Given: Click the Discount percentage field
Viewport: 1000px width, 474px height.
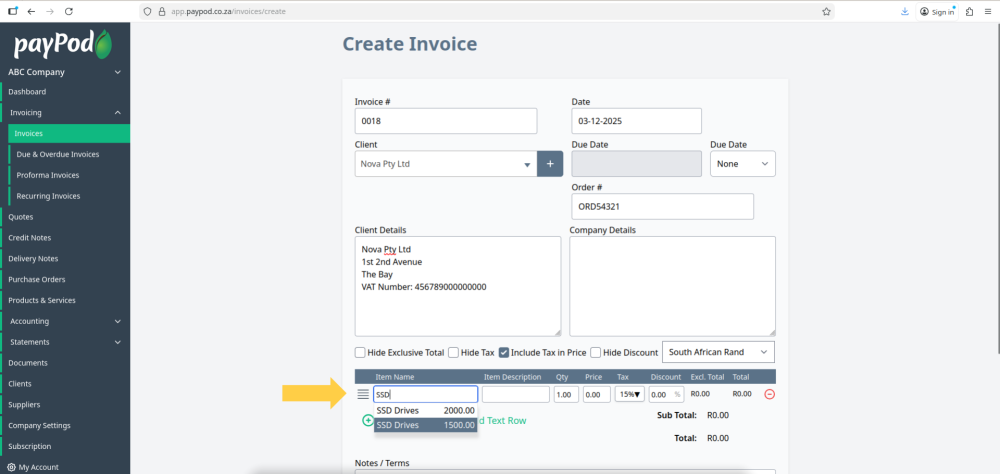Looking at the screenshot, I should click(x=666, y=394).
